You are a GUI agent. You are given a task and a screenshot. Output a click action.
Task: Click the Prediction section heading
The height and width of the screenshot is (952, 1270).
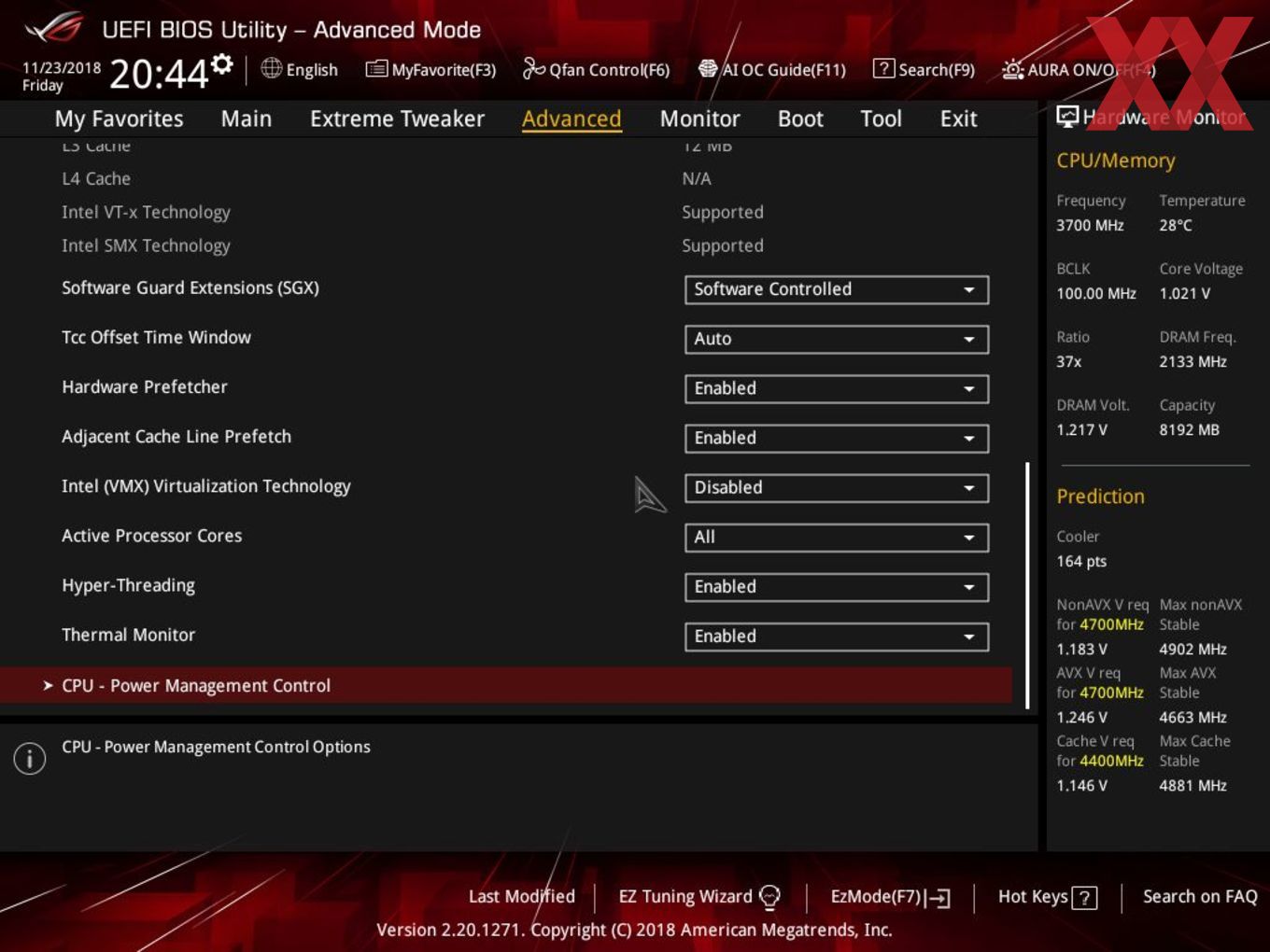pos(1100,497)
